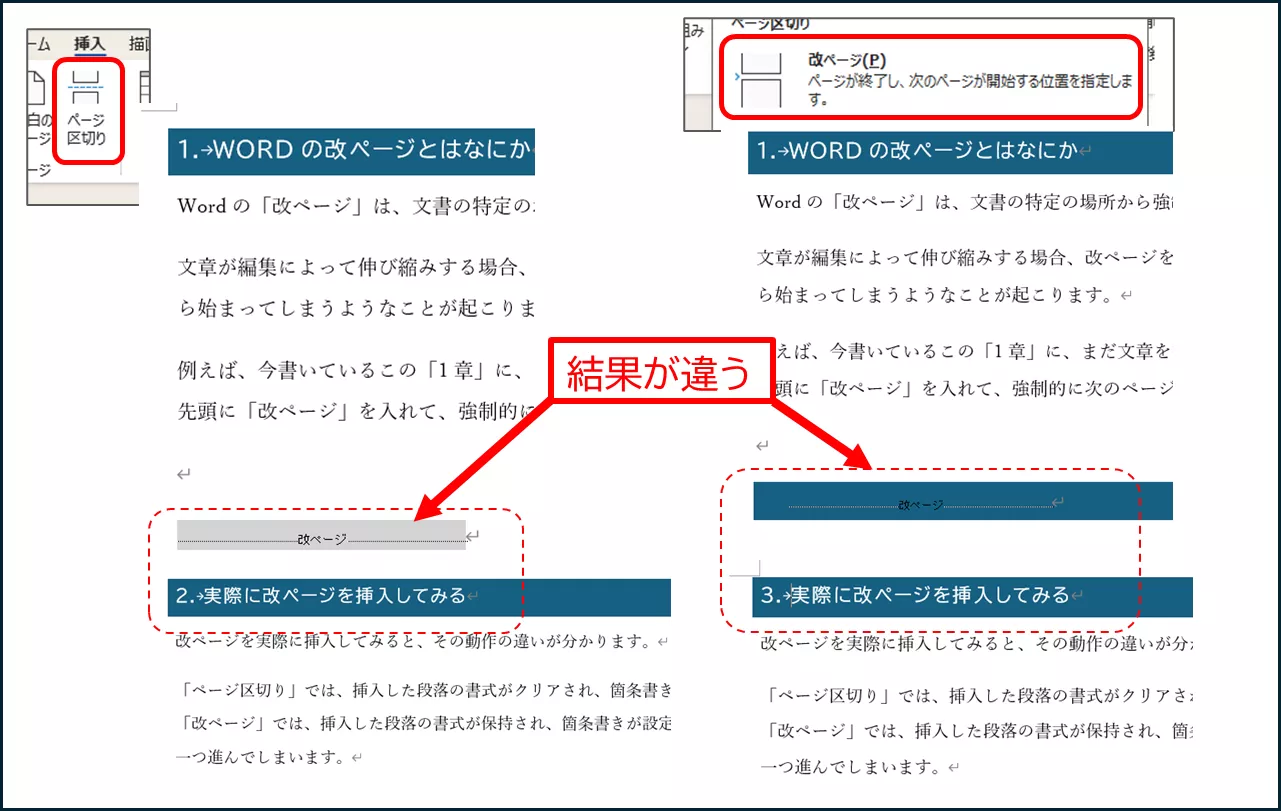Click the underlined P access key in 改ページ(P)
Viewport: 1281px width, 811px height.
tap(874, 58)
